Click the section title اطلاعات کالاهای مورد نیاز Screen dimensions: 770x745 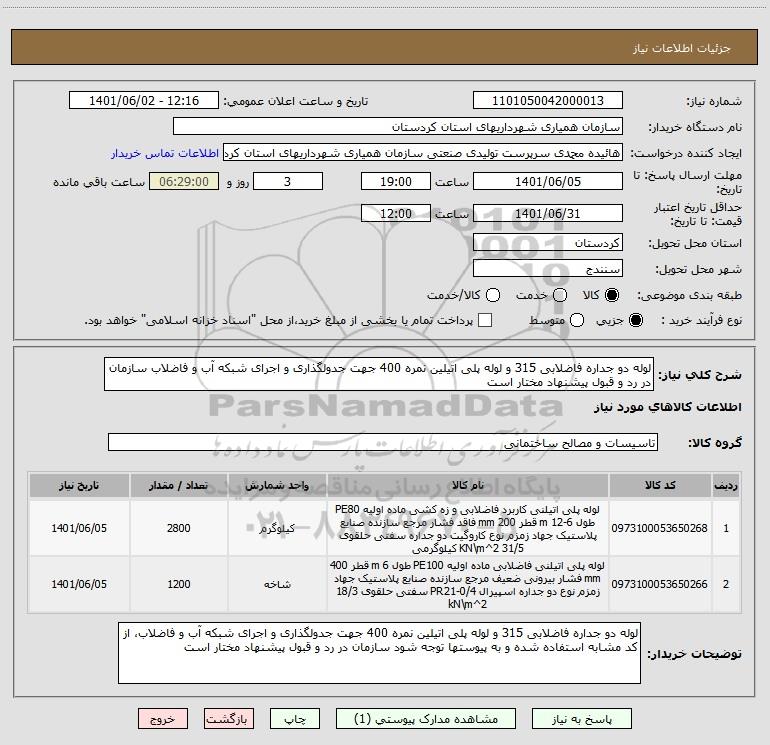[668, 407]
